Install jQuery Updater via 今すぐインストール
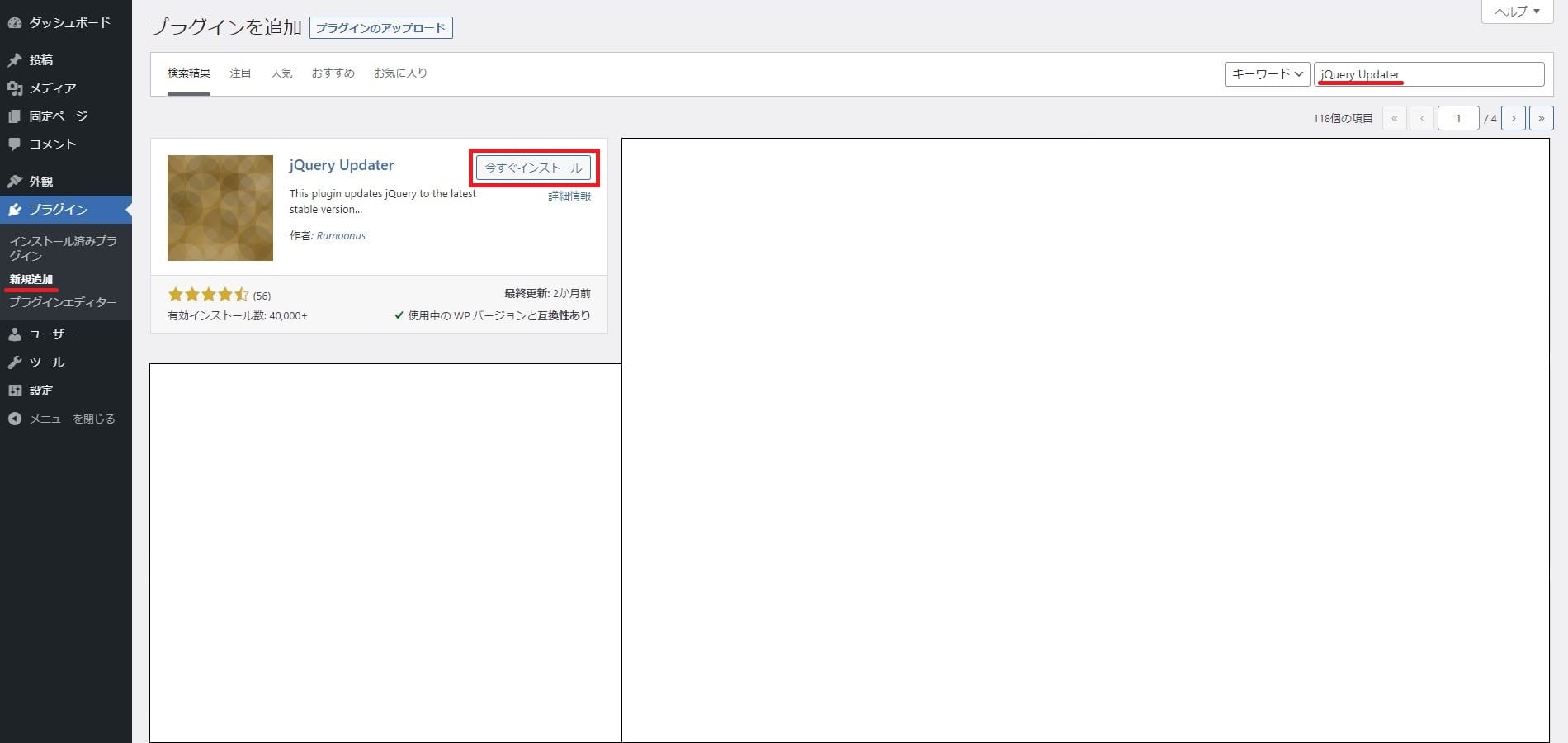 [x=533, y=168]
